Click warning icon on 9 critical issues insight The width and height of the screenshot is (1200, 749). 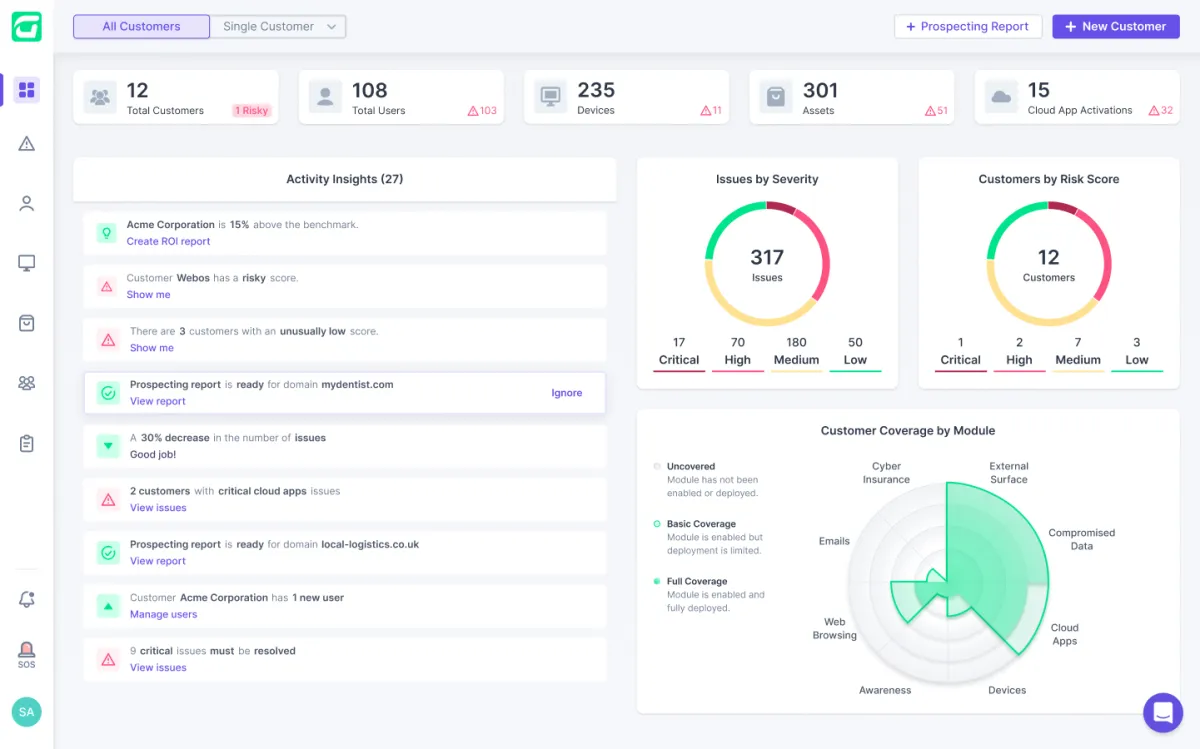pos(108,659)
